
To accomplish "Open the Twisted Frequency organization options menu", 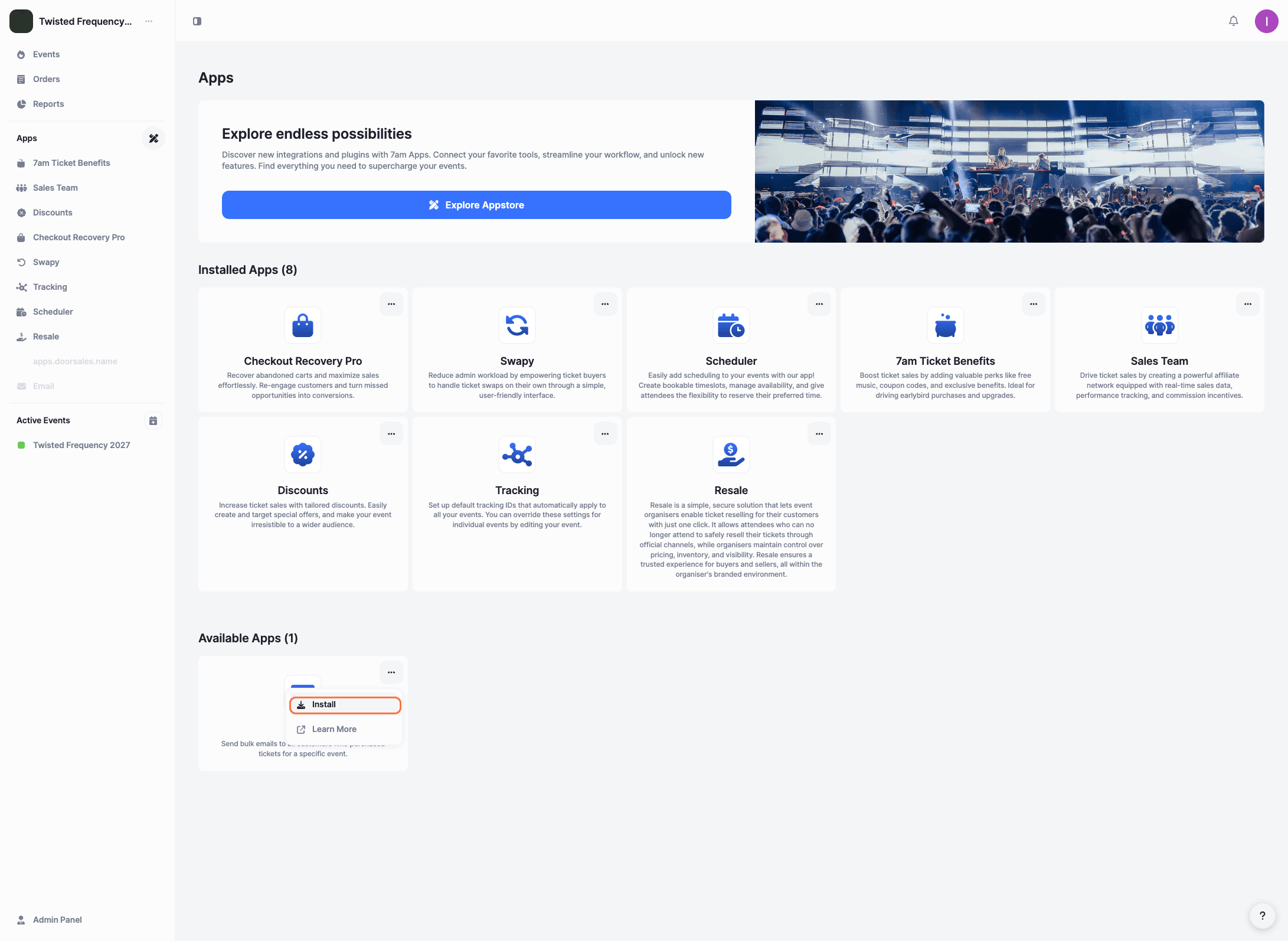I will [x=149, y=21].
